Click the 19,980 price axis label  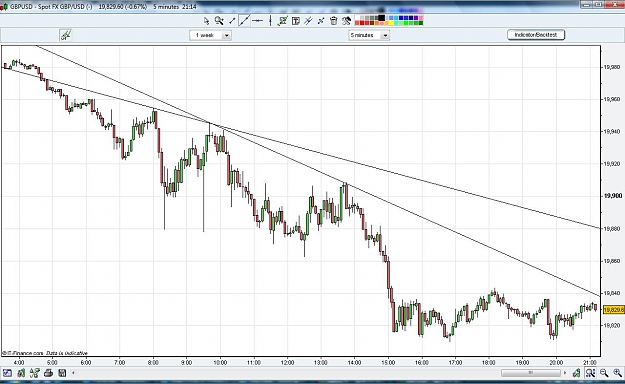[x=612, y=67]
